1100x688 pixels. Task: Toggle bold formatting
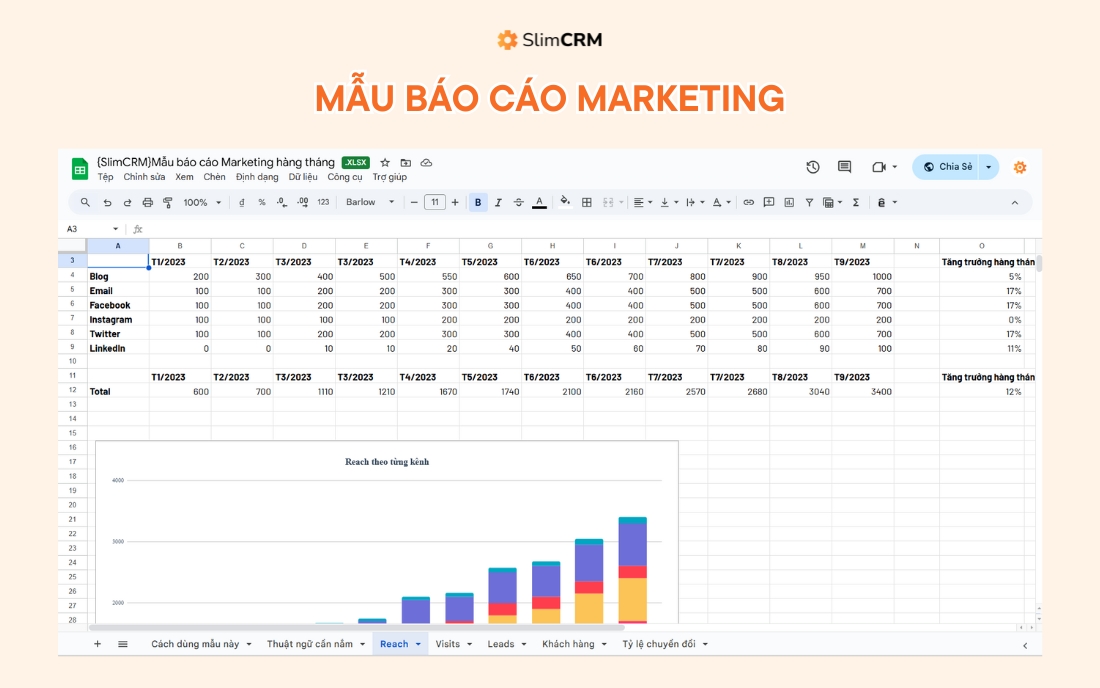[476, 202]
